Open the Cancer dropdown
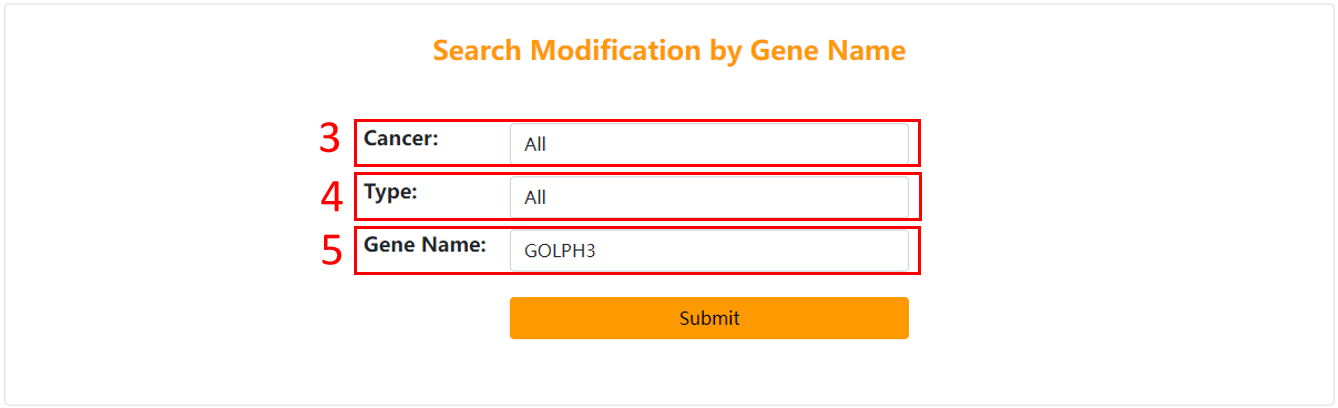Screen dimensions: 1338x408 pos(708,144)
